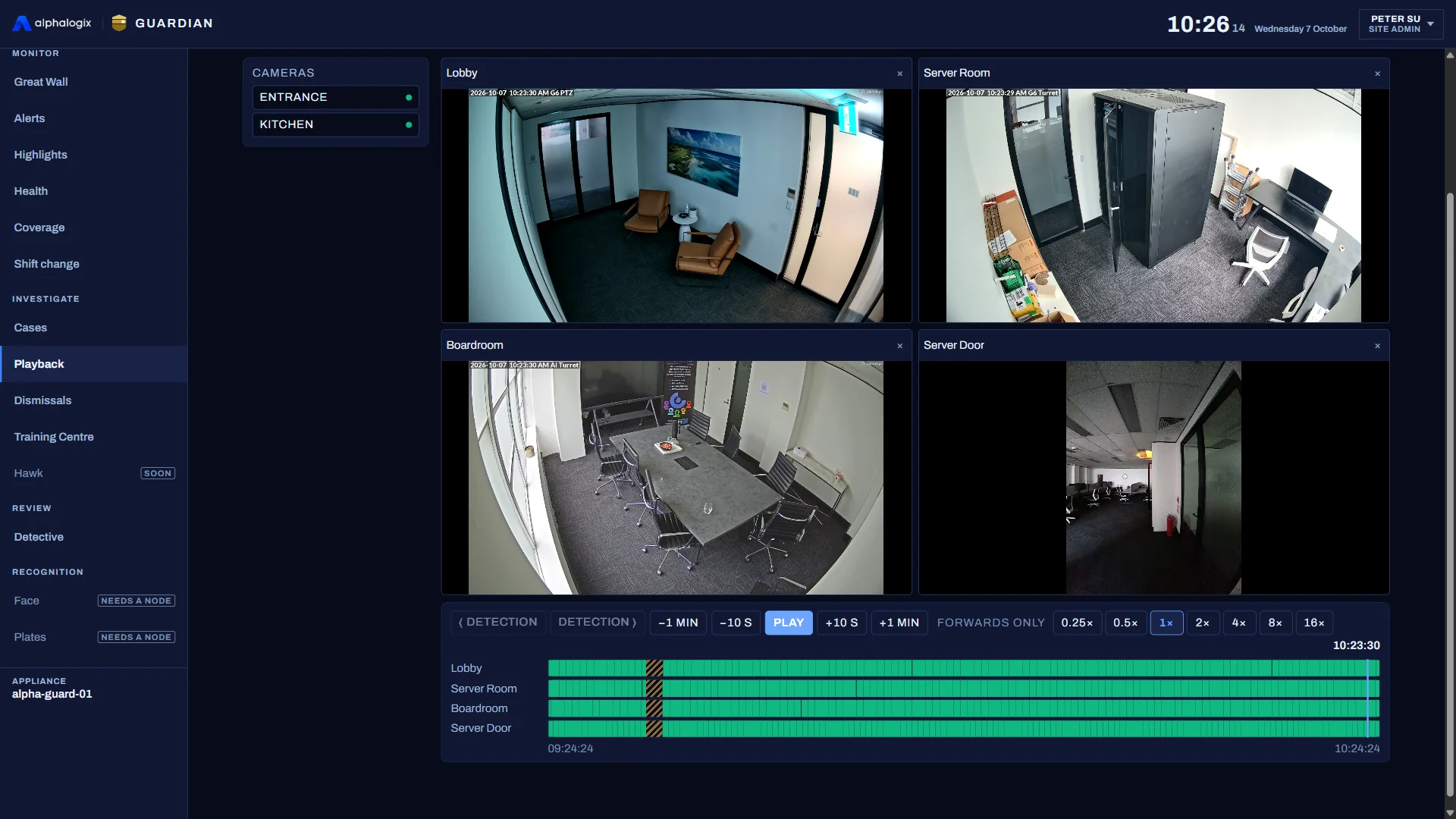Open Great Wall in the sidebar
Image resolution: width=1456 pixels, height=819 pixels.
(93, 82)
